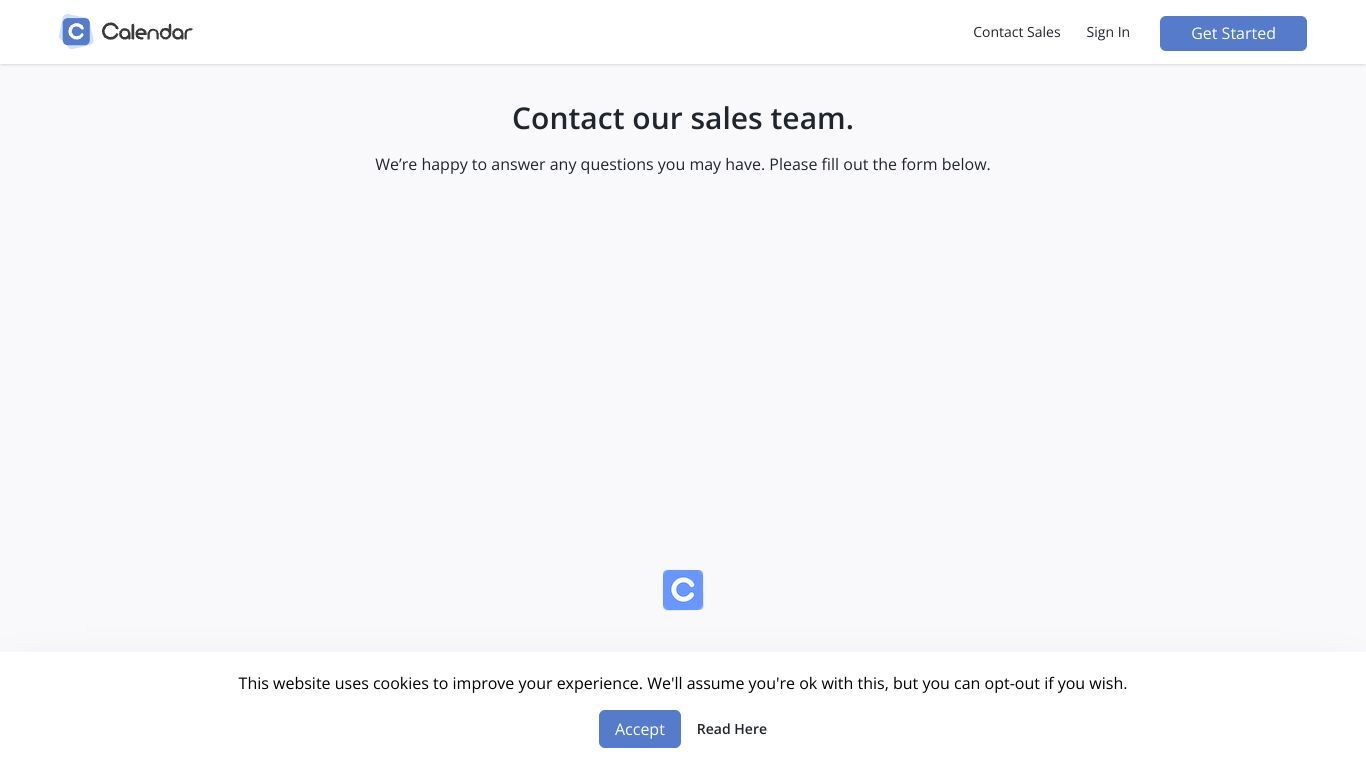Click the loading Calendar spinner icon

coord(683,590)
